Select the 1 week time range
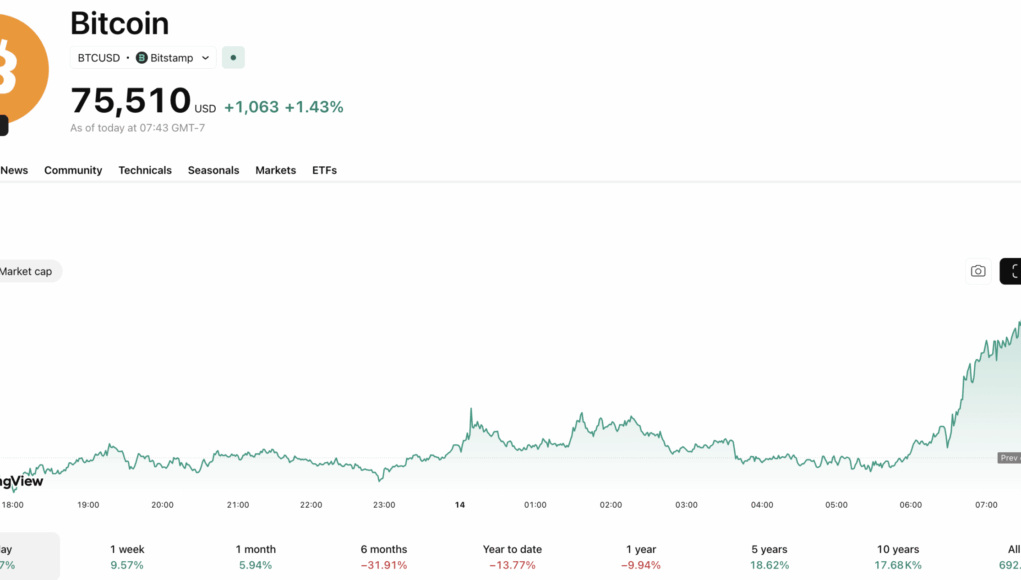The image size is (1021, 580). click(x=127, y=557)
